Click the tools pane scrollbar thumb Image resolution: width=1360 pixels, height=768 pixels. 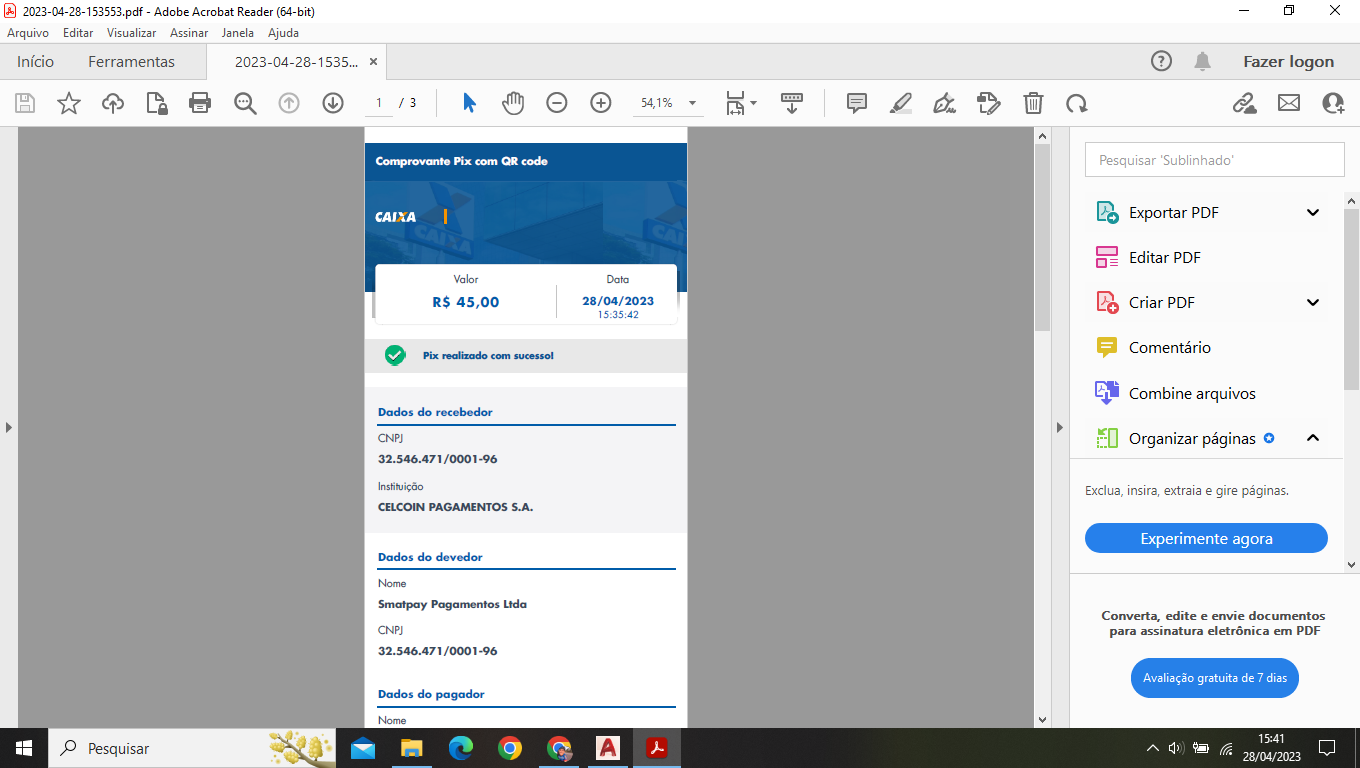click(1352, 297)
